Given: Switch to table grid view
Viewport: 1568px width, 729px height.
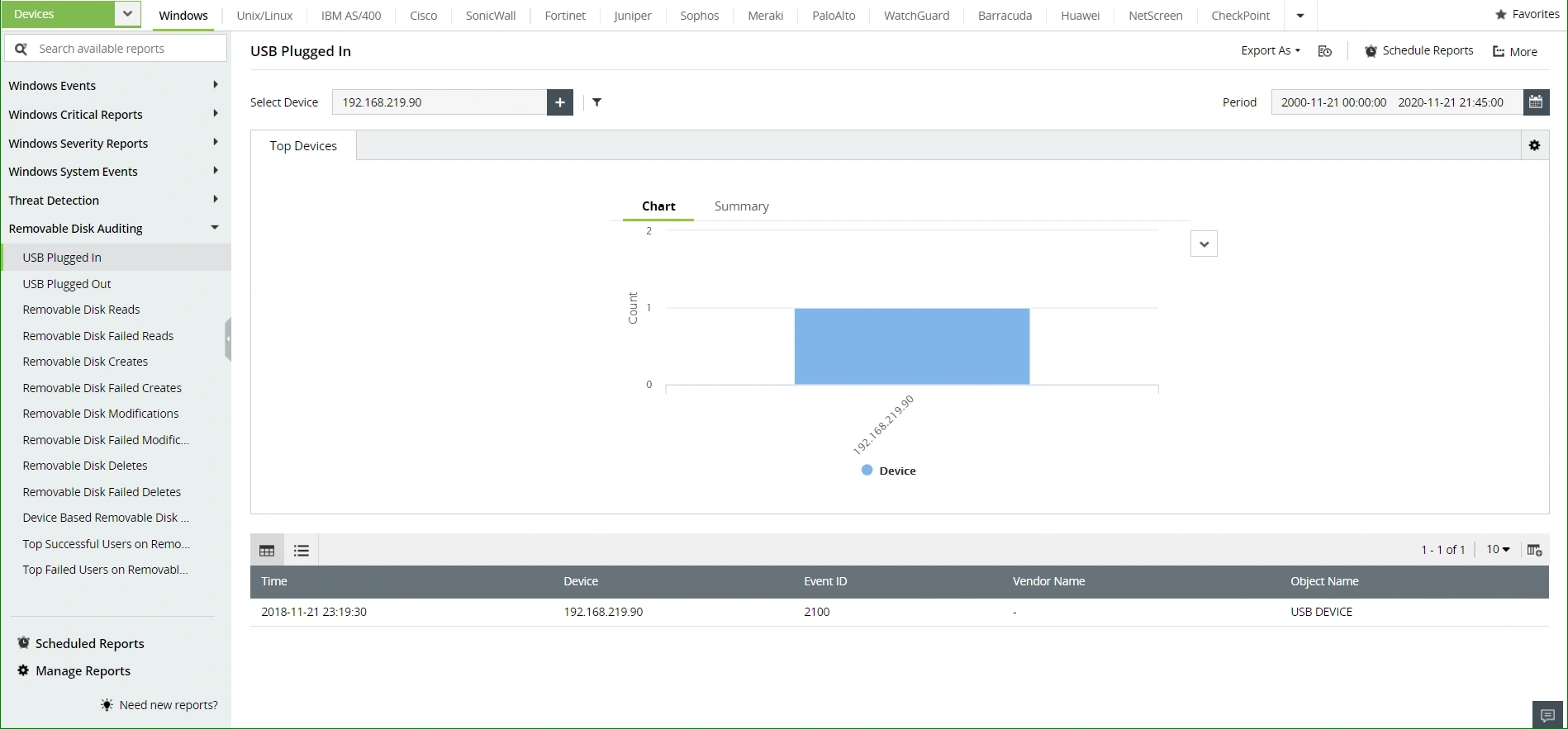Looking at the screenshot, I should click(267, 551).
